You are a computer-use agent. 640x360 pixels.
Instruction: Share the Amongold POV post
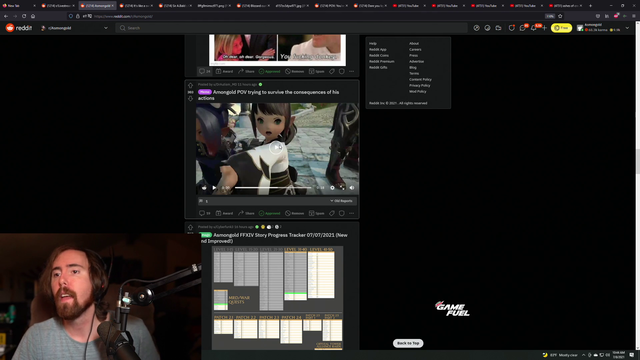(246, 213)
